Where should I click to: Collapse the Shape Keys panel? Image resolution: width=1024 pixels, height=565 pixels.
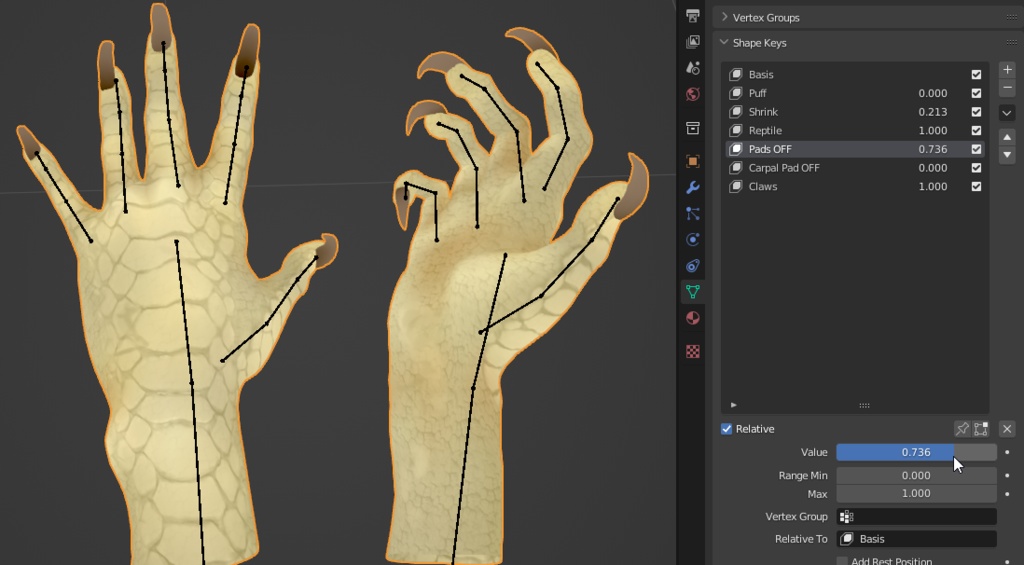pos(724,42)
